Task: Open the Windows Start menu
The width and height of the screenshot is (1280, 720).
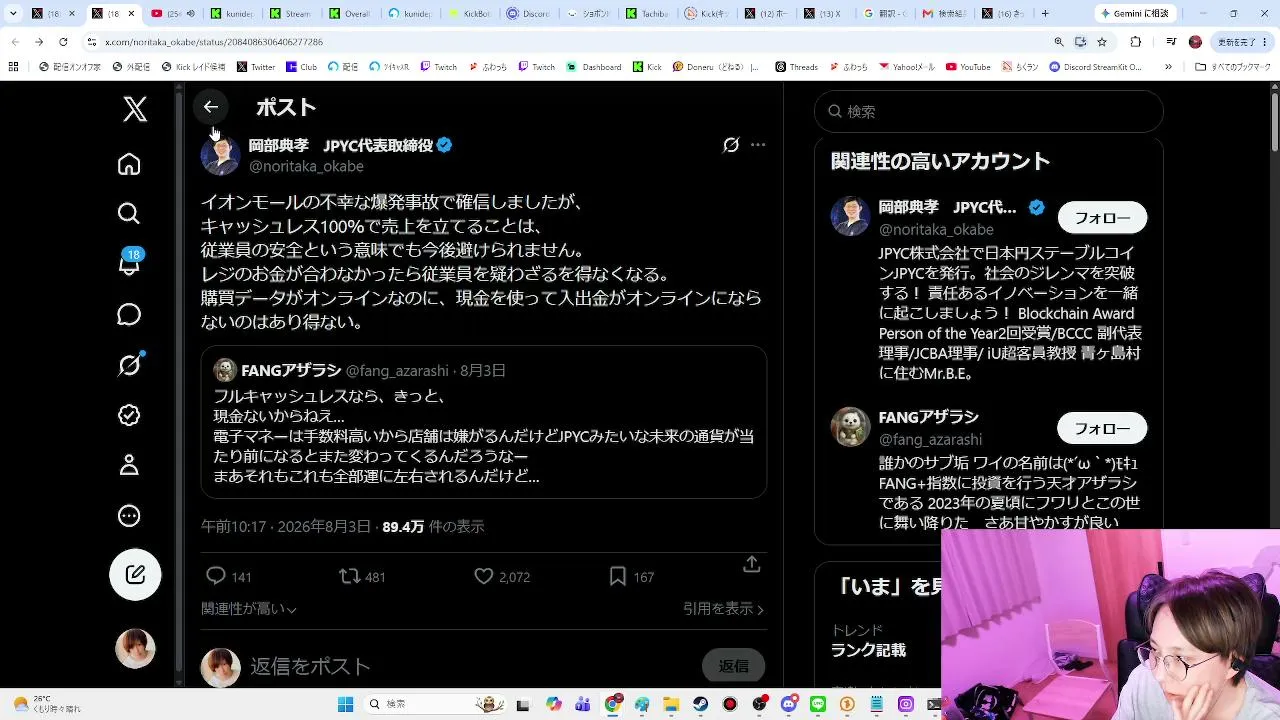Action: tap(346, 704)
